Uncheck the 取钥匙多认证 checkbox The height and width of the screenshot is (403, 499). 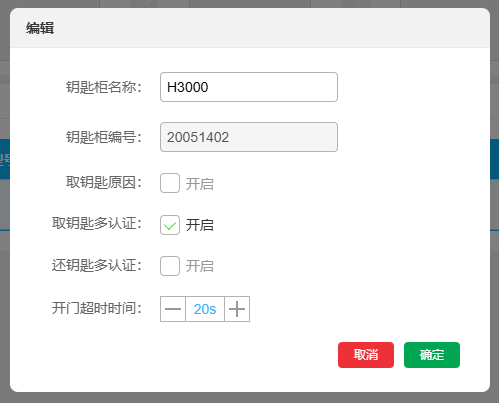(x=170, y=225)
